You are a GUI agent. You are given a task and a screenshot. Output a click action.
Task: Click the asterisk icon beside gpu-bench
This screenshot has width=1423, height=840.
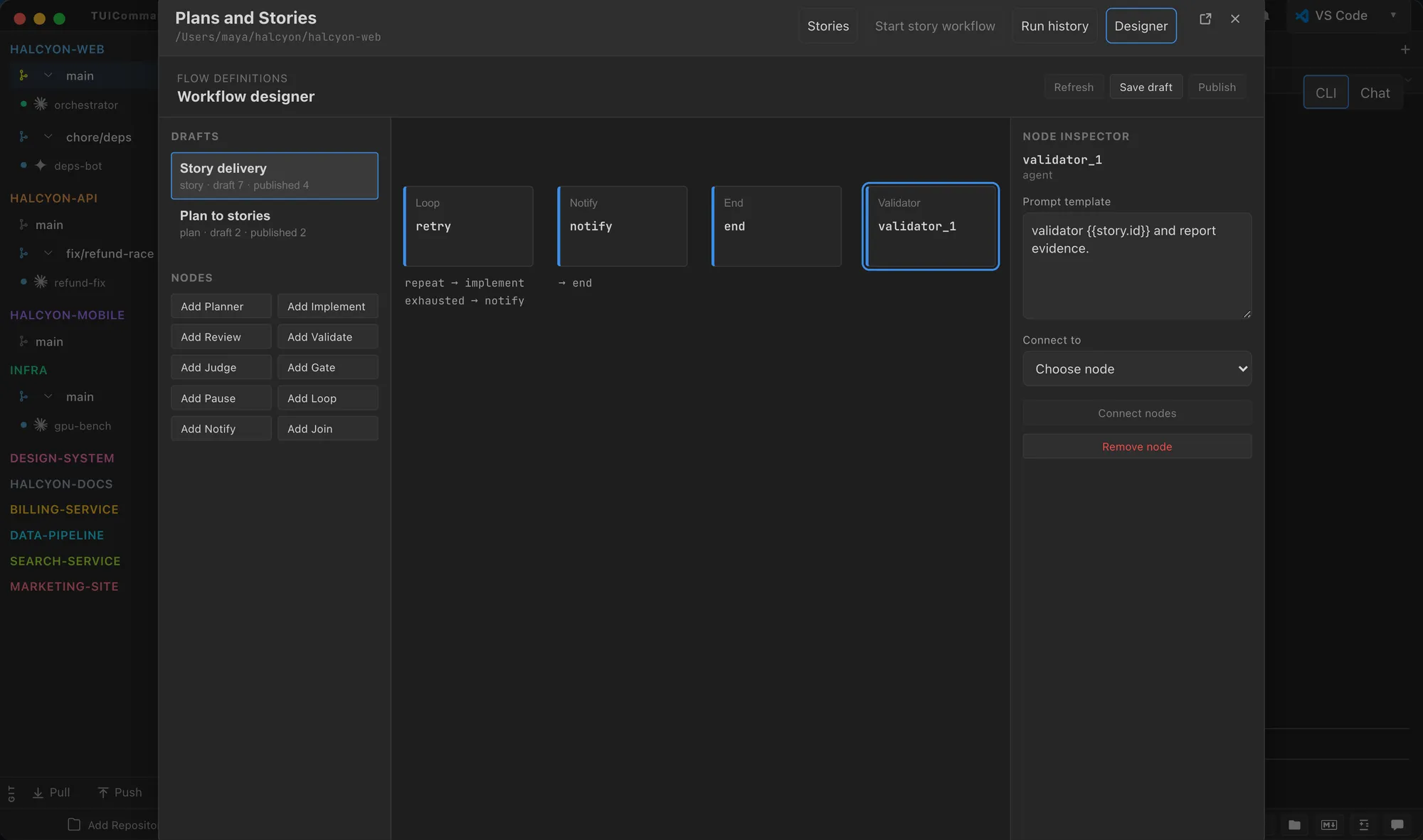coord(41,425)
